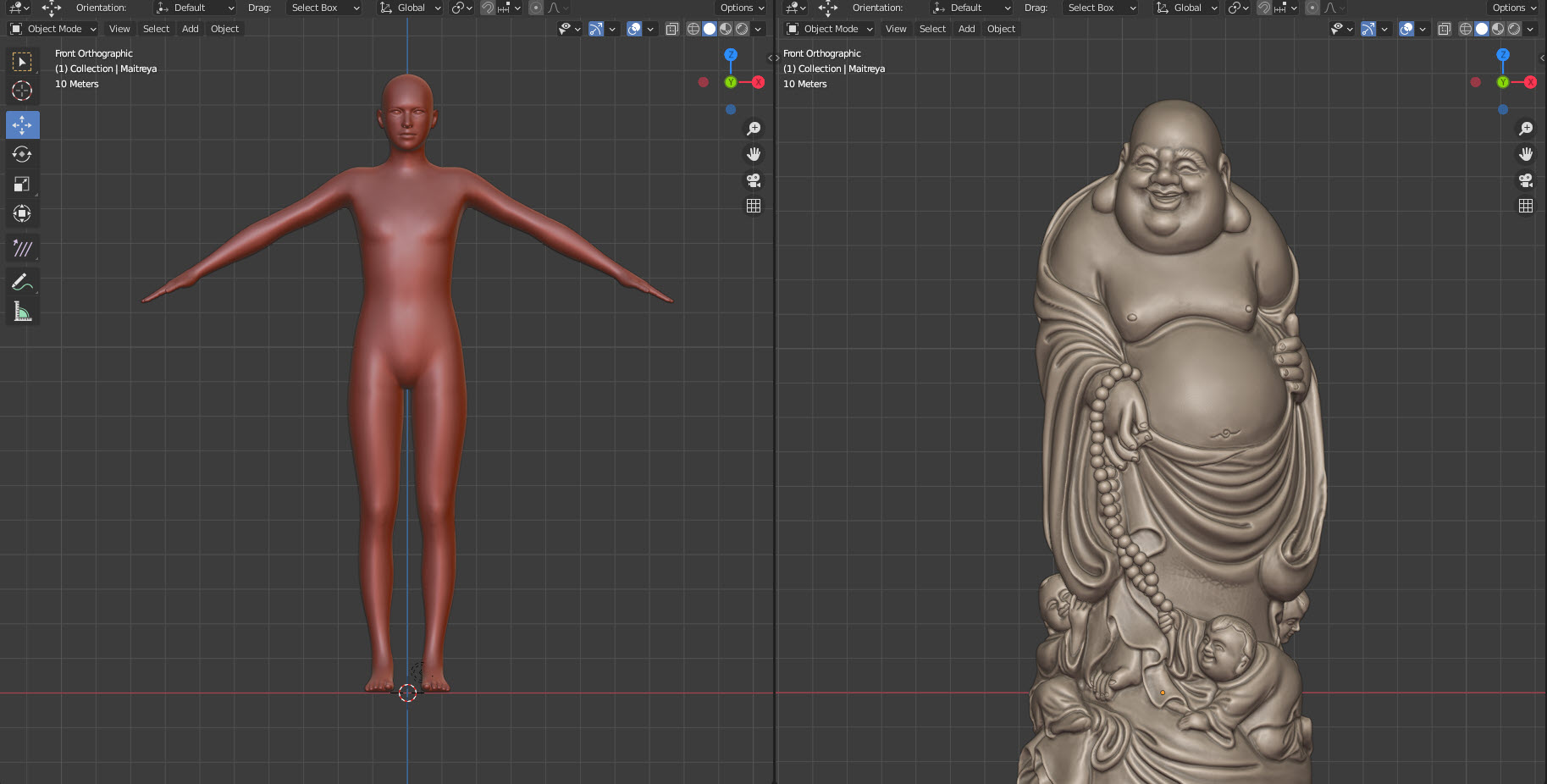Viewport: 1547px width, 784px height.
Task: Click X axis on left viewport gizmo
Action: pos(759,82)
